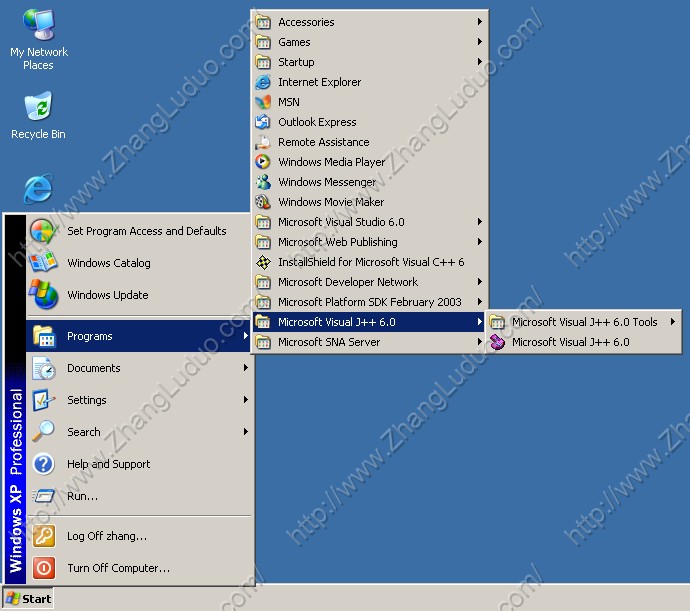Expand the Settings submenu arrow
This screenshot has width=690, height=611.
click(246, 400)
